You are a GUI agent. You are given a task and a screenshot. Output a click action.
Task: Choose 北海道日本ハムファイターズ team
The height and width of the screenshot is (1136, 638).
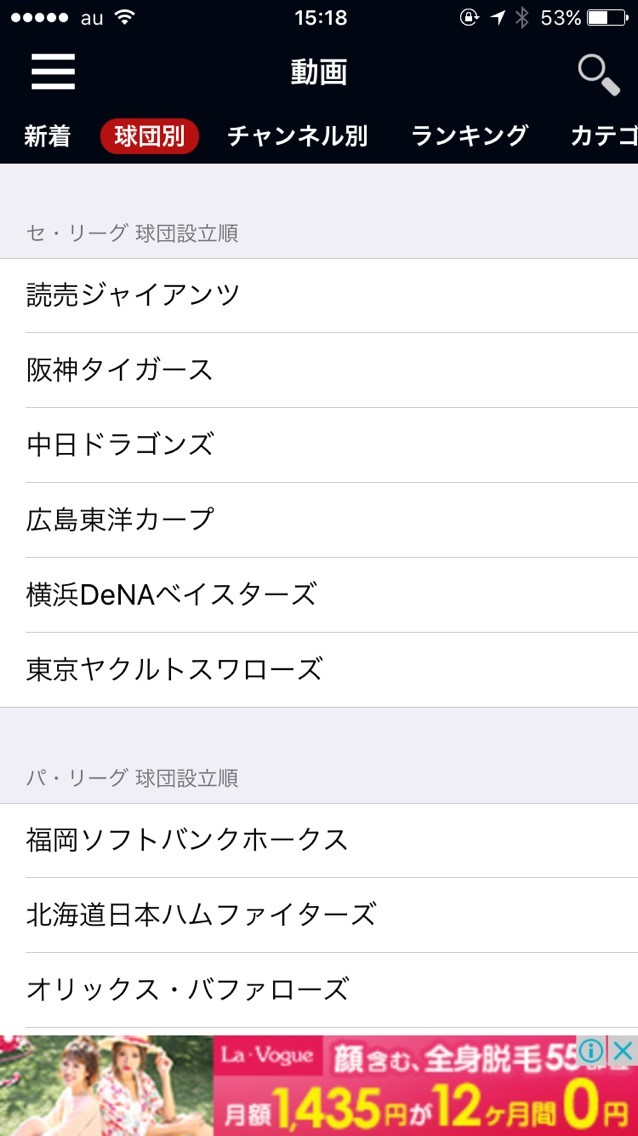click(x=319, y=915)
